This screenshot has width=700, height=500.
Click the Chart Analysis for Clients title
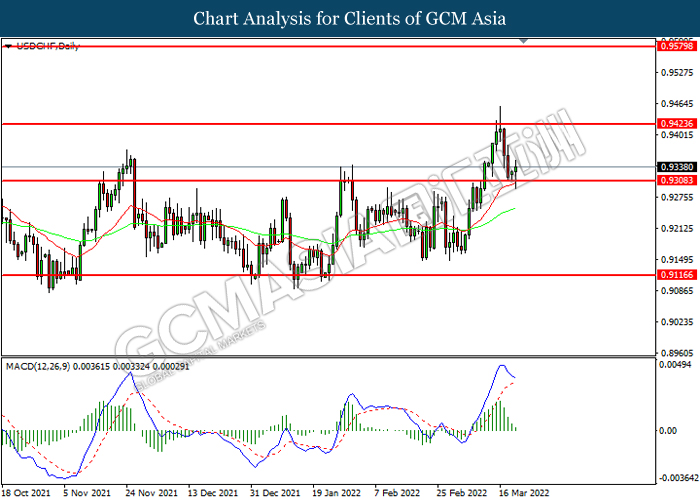(x=350, y=18)
